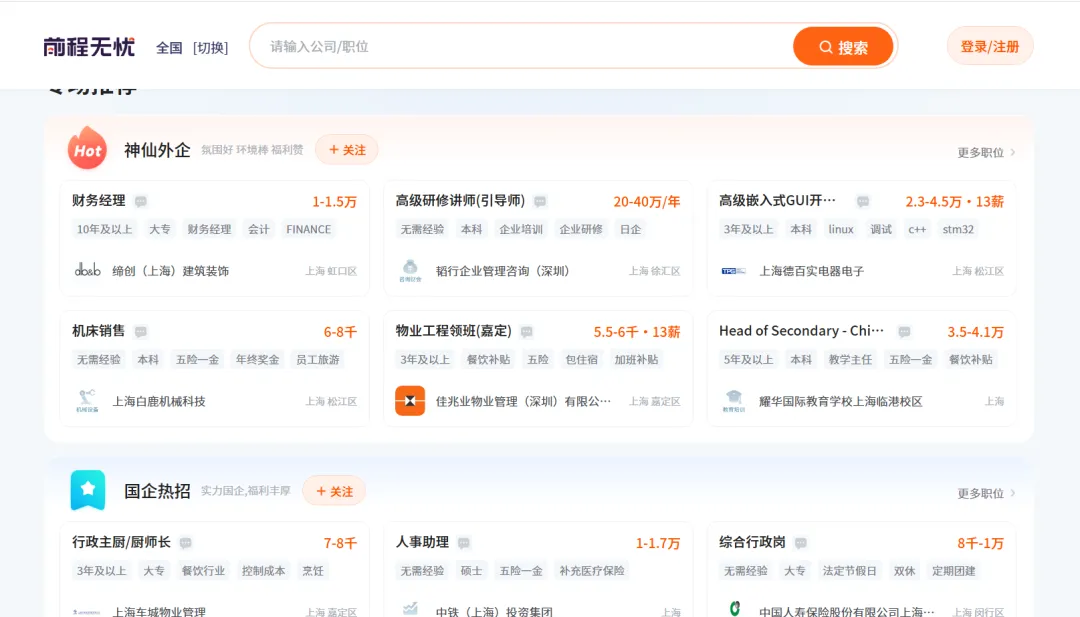The width and height of the screenshot is (1080, 617).
Task: Open the 财务经理 job title
Action: tap(98, 200)
